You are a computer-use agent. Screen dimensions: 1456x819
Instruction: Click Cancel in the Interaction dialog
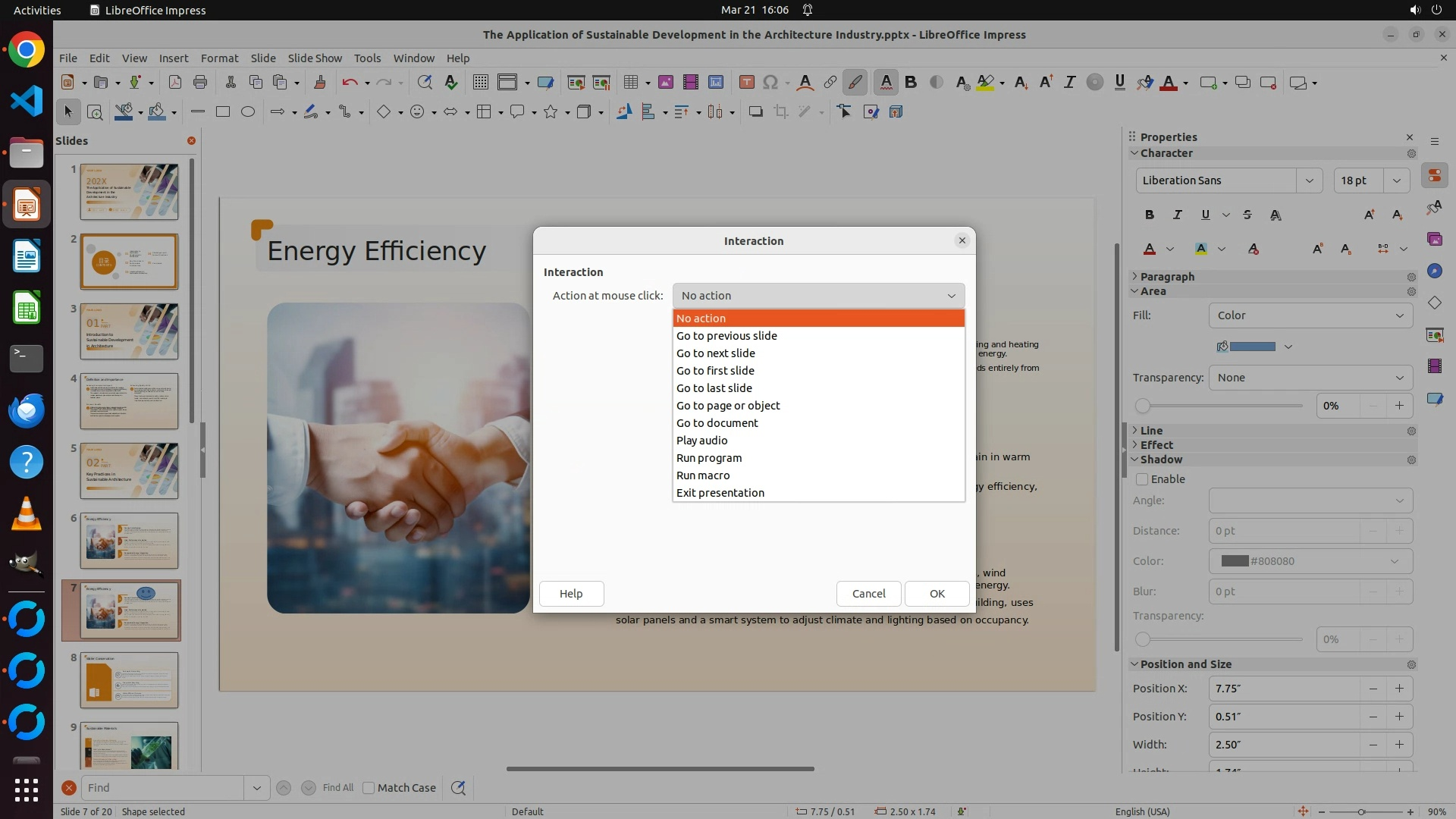pos(868,594)
